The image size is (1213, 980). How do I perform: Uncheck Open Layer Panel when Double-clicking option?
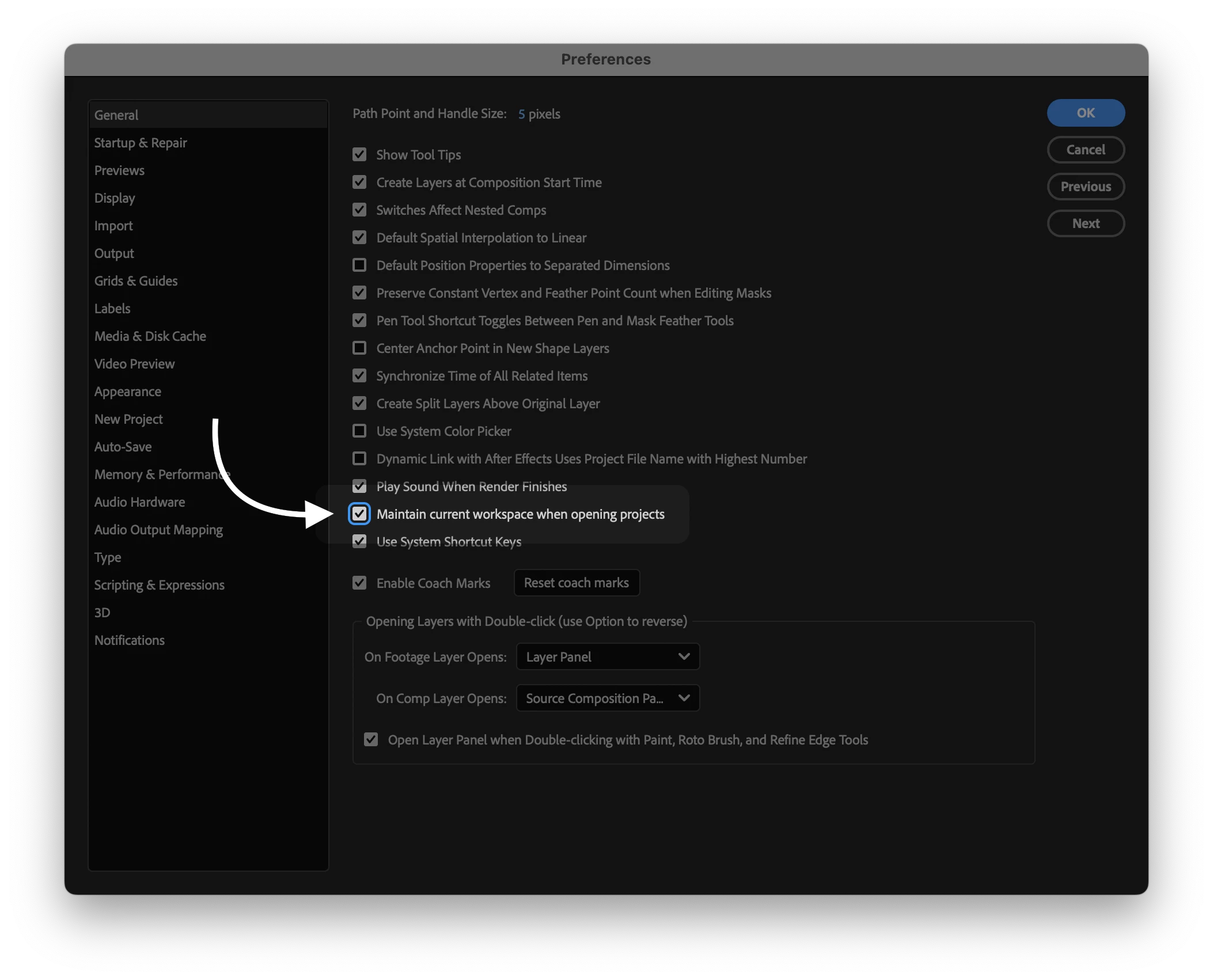tap(371, 739)
